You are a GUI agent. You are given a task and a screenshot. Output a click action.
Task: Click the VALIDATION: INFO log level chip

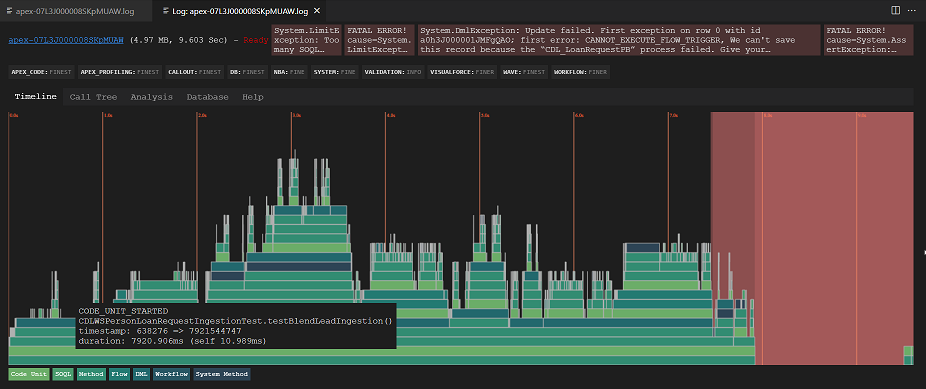pyautogui.click(x=393, y=72)
